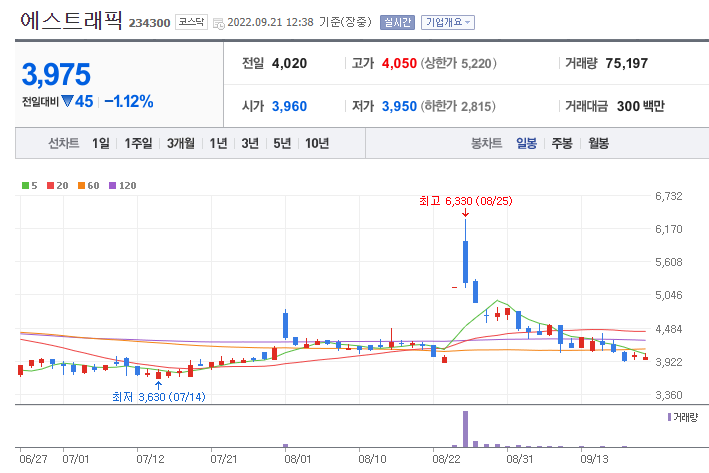Viewport: 709px width, 473px height.
Task: Click the stock name 에스트래픽
Action: click(x=71, y=21)
